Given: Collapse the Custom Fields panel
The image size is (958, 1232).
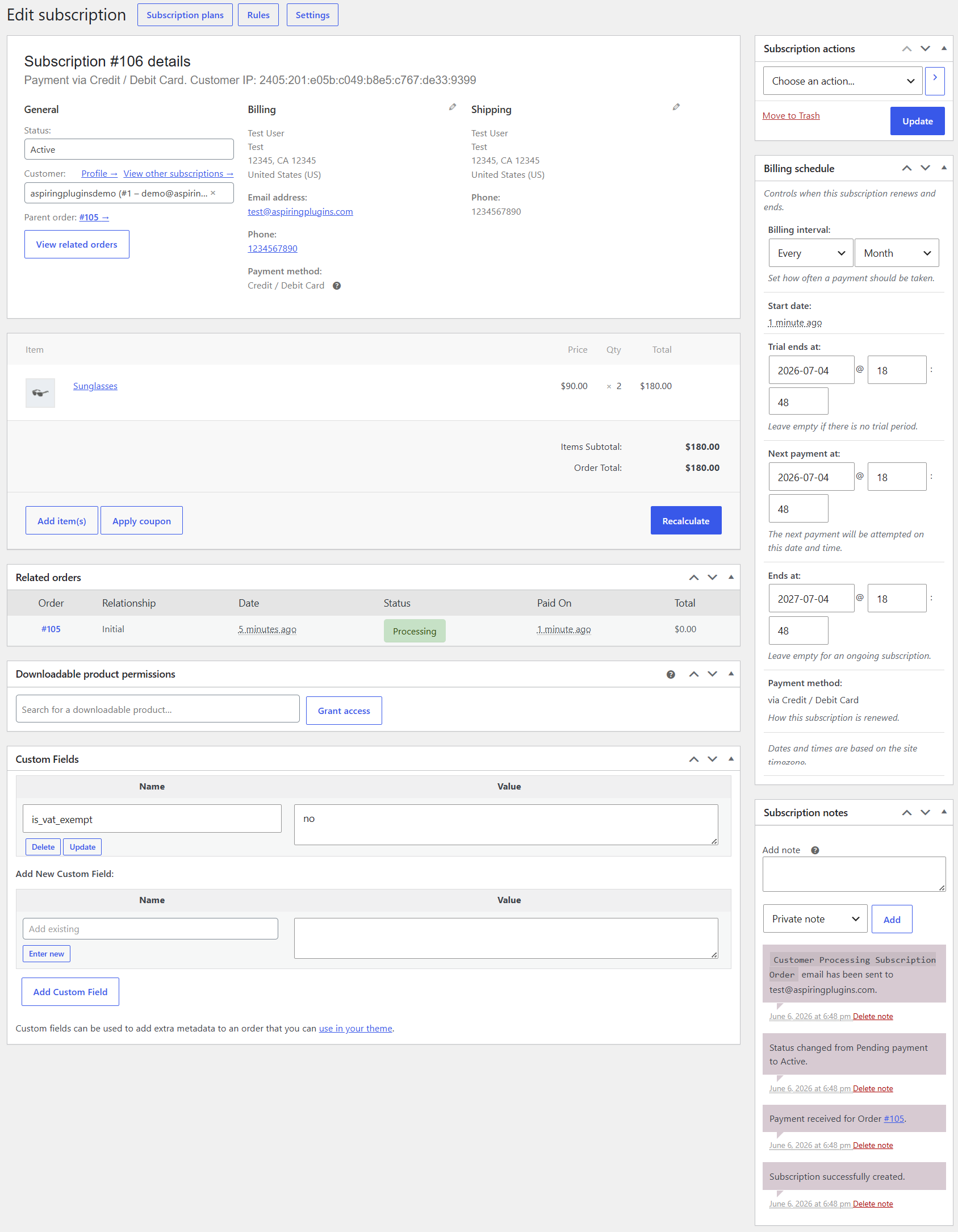Looking at the screenshot, I should point(731,759).
